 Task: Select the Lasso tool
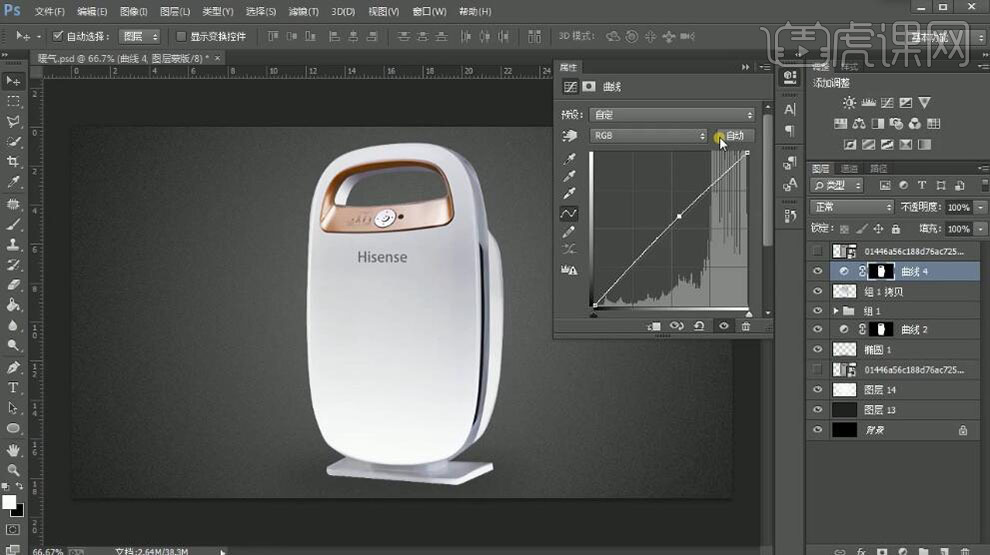pos(13,121)
